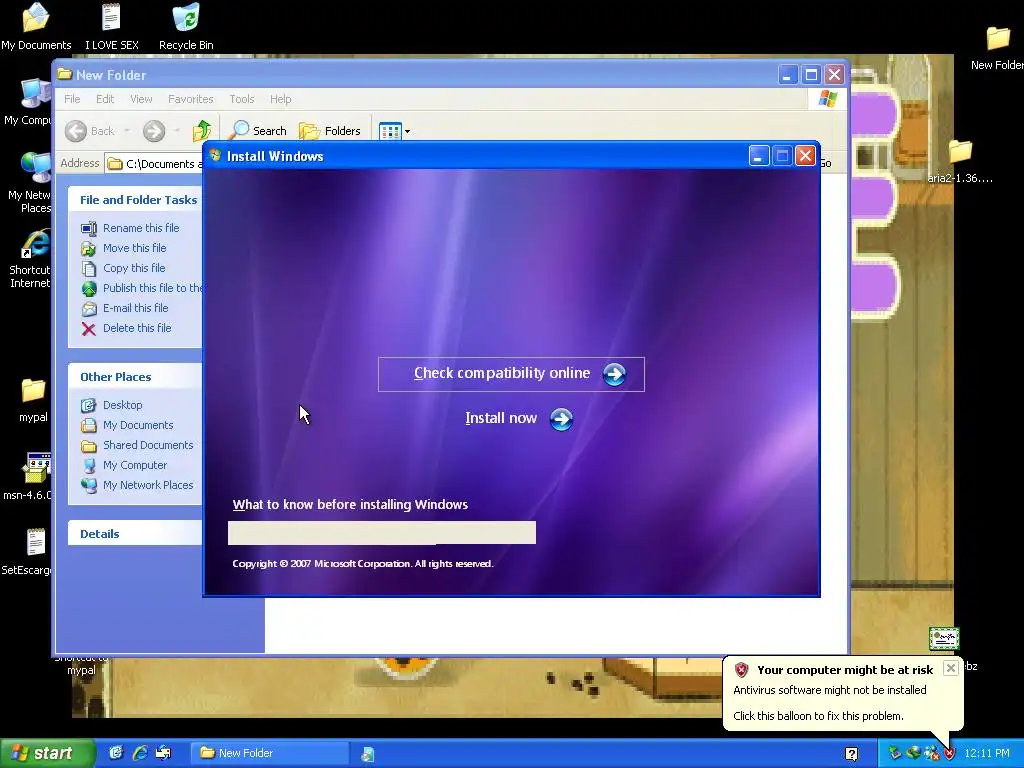1024x768 pixels.
Task: Collapse the File and Folder Tasks header
Action: tap(135, 200)
